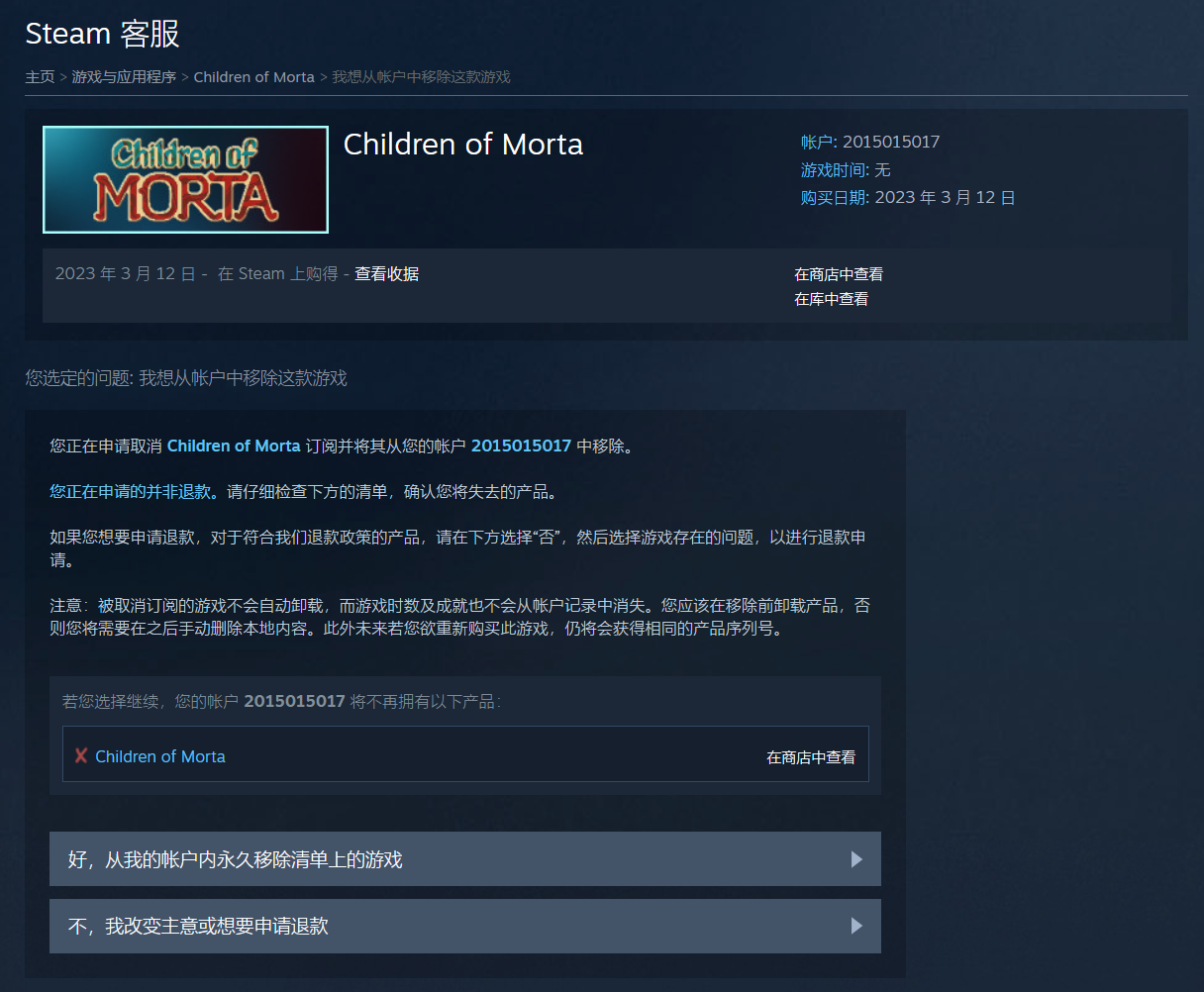Click the 我想从帐户中移除这款游戏 breadcrumb item

[421, 77]
